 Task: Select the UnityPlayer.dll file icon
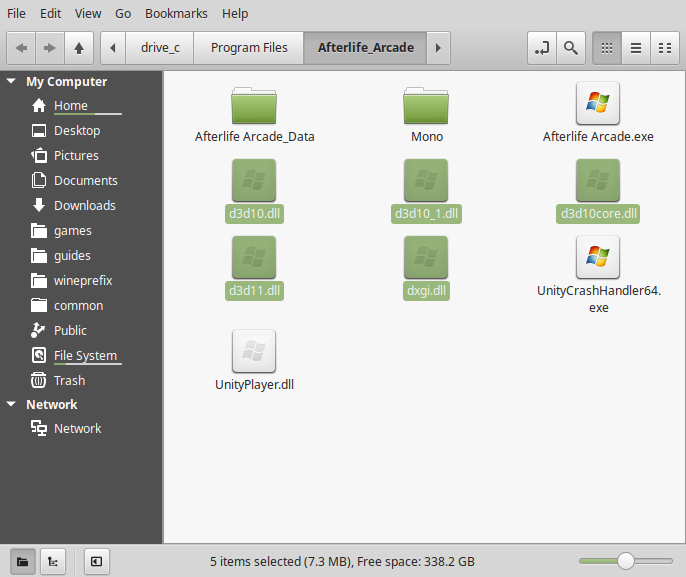[x=254, y=351]
